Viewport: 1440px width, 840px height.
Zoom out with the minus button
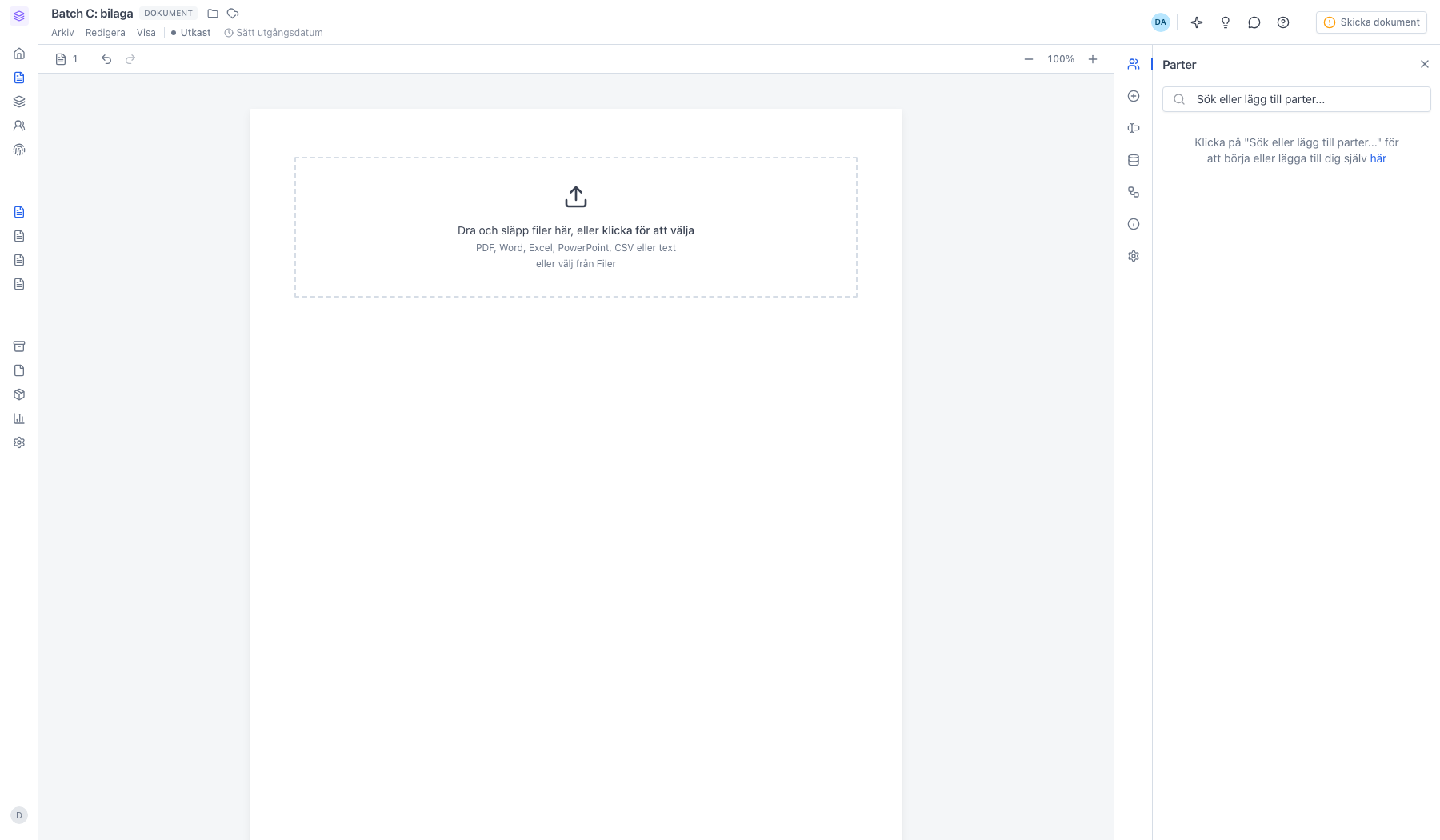[x=1029, y=59]
